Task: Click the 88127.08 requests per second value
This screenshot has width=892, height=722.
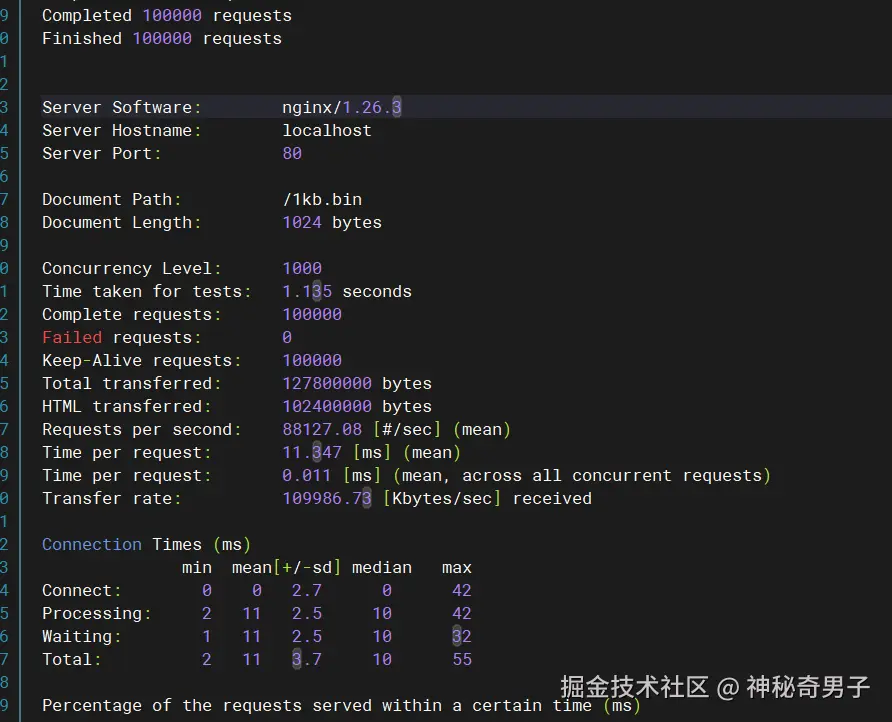Action: [x=322, y=430]
